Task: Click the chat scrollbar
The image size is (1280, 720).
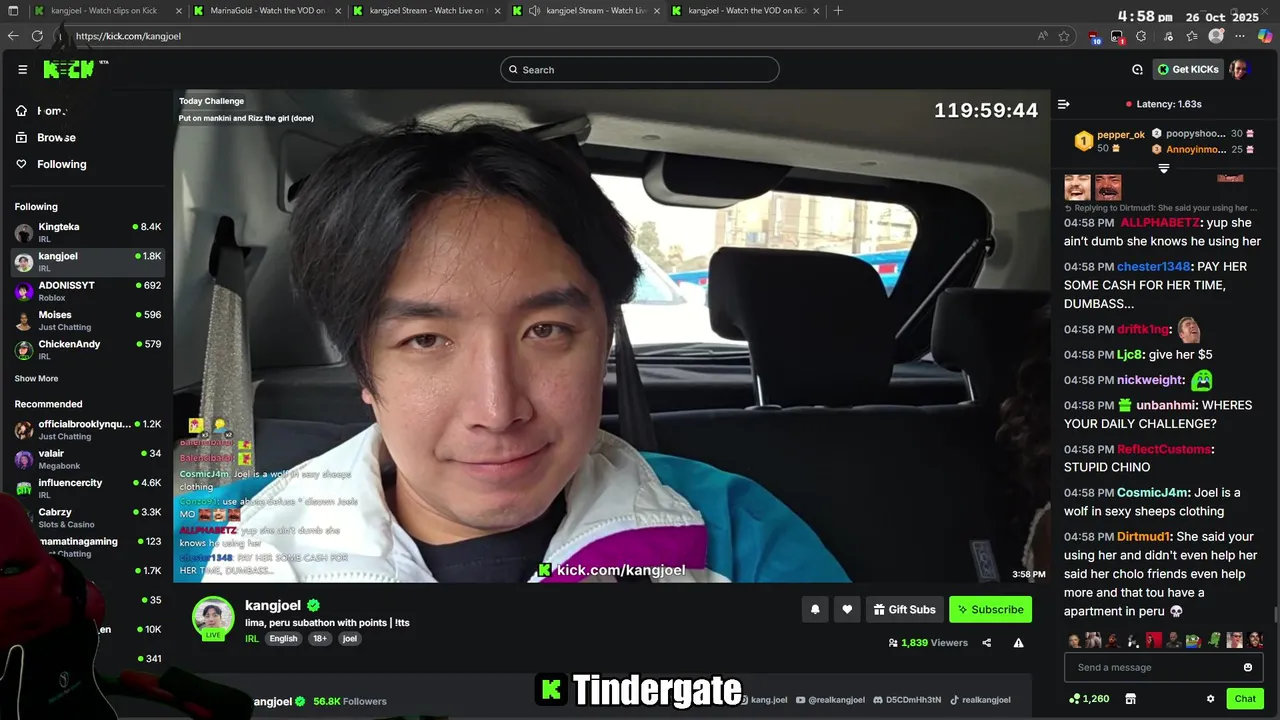Action: coord(1275,614)
